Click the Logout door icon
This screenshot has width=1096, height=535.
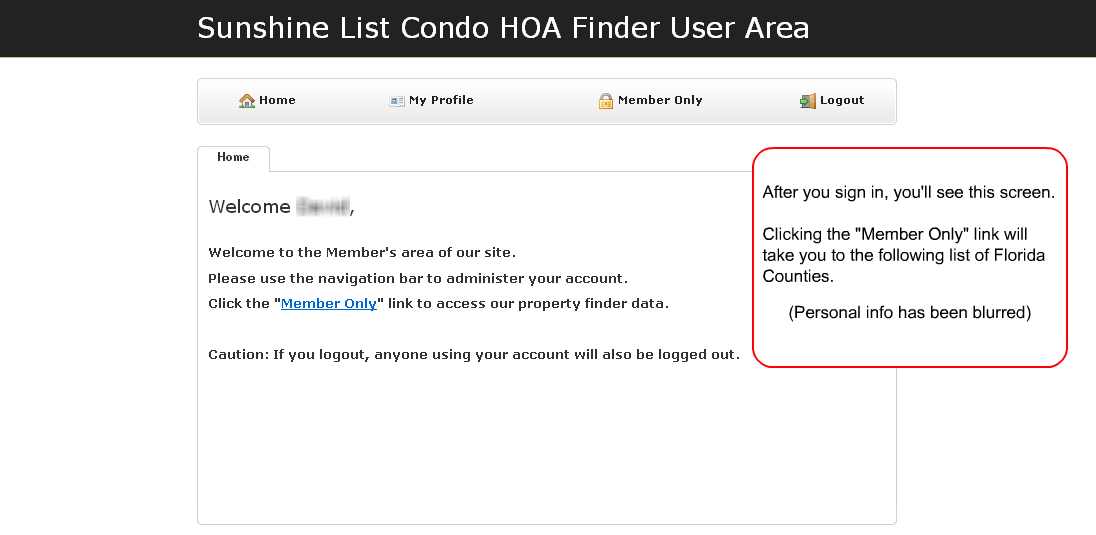(x=808, y=101)
